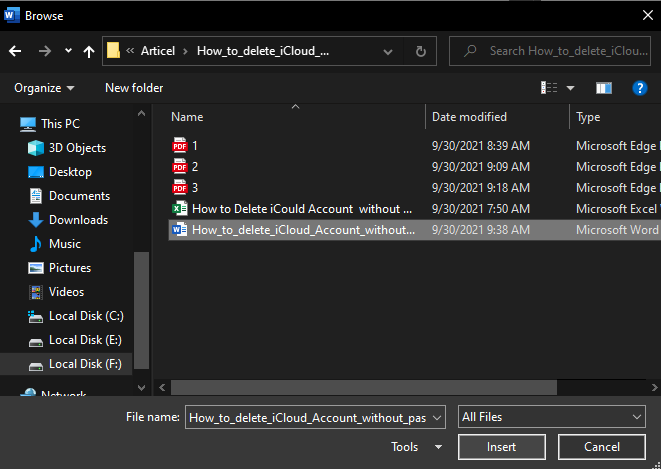Create a New folder
Viewport: 661px width, 469px height.
coord(134,88)
